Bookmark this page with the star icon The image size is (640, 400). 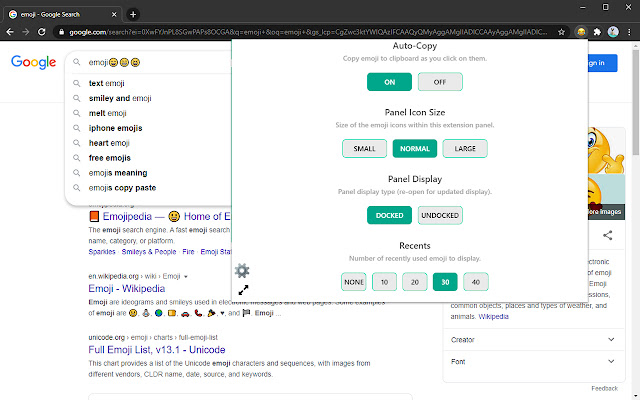[x=562, y=32]
